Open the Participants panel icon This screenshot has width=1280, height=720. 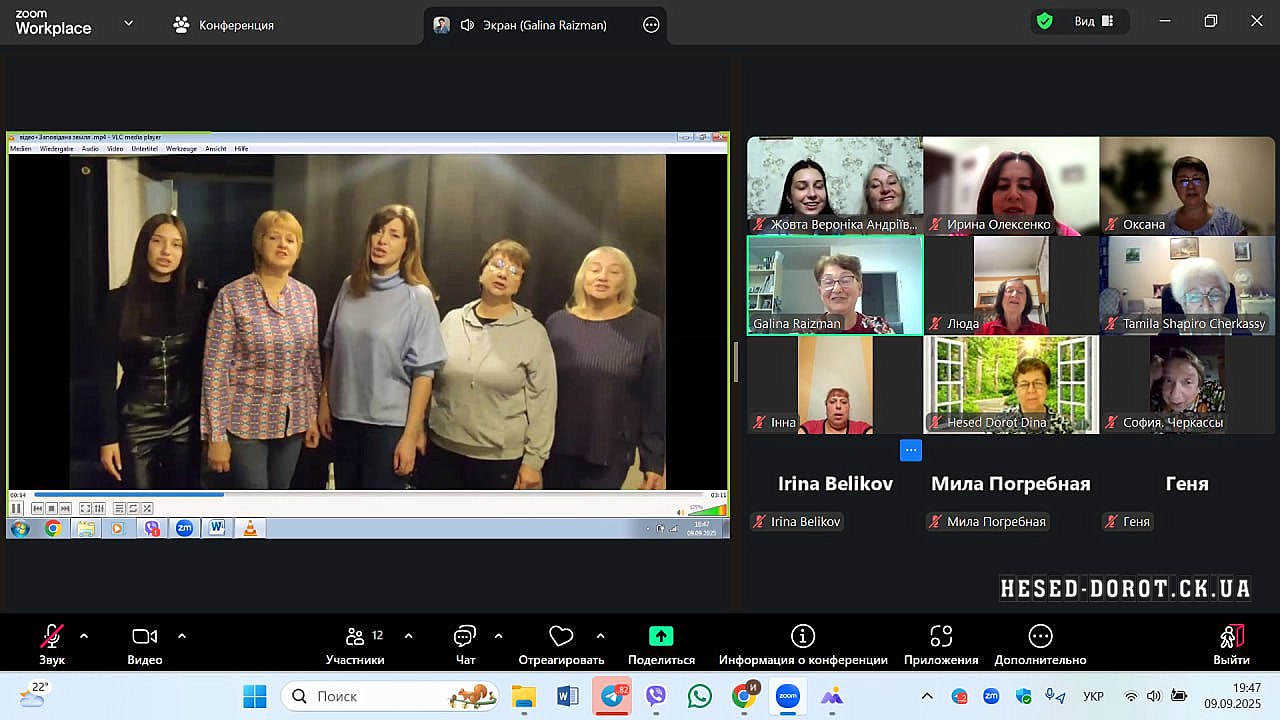point(355,637)
